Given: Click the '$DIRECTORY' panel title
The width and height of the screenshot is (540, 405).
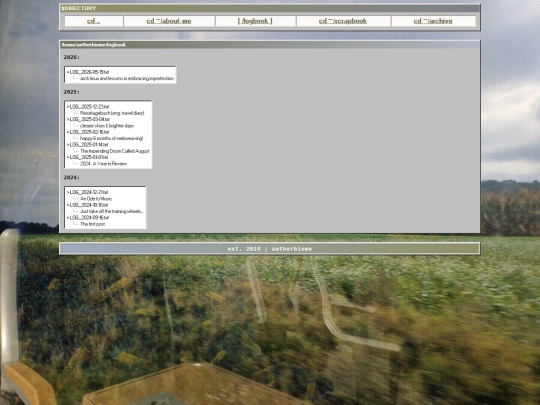Looking at the screenshot, I should click(79, 8).
